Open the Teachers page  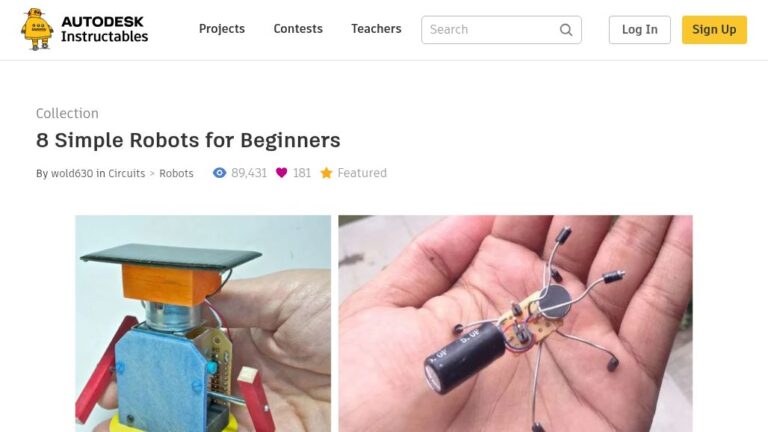click(x=376, y=29)
